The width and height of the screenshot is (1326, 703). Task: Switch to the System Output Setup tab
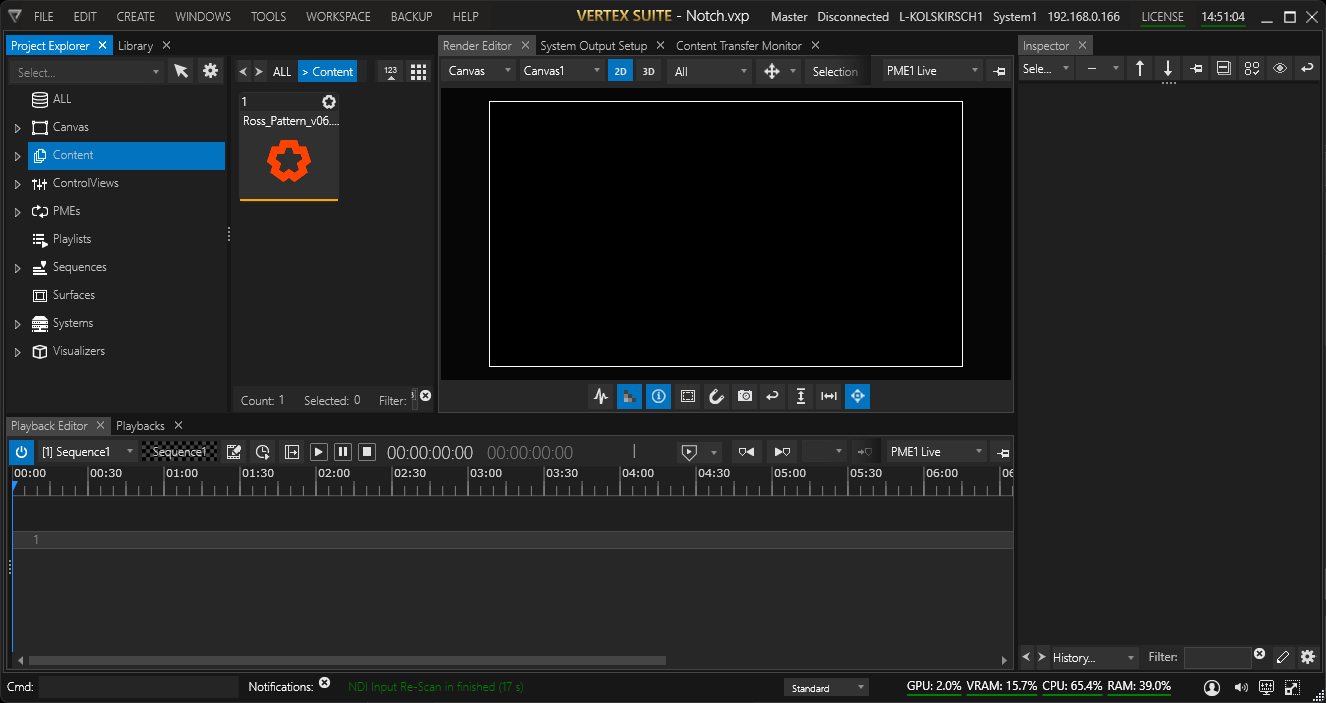(x=595, y=45)
